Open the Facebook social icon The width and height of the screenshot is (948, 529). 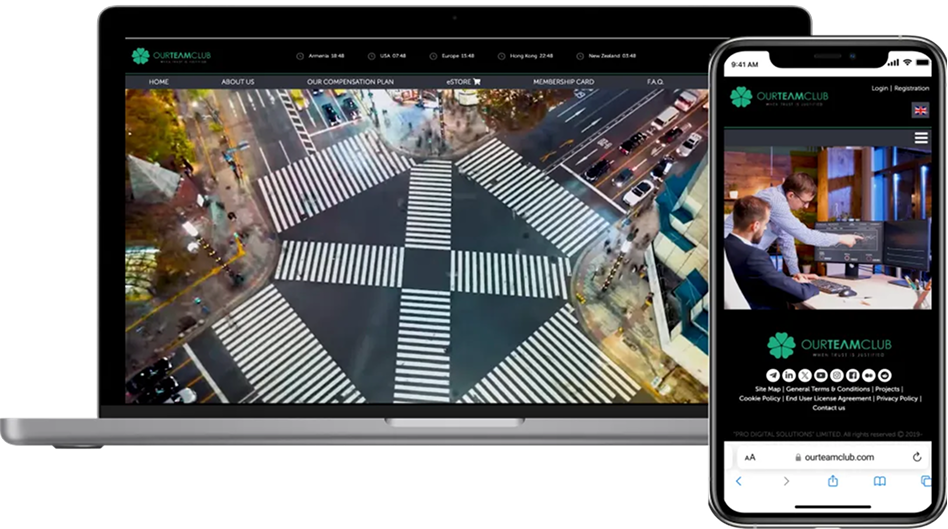click(853, 375)
